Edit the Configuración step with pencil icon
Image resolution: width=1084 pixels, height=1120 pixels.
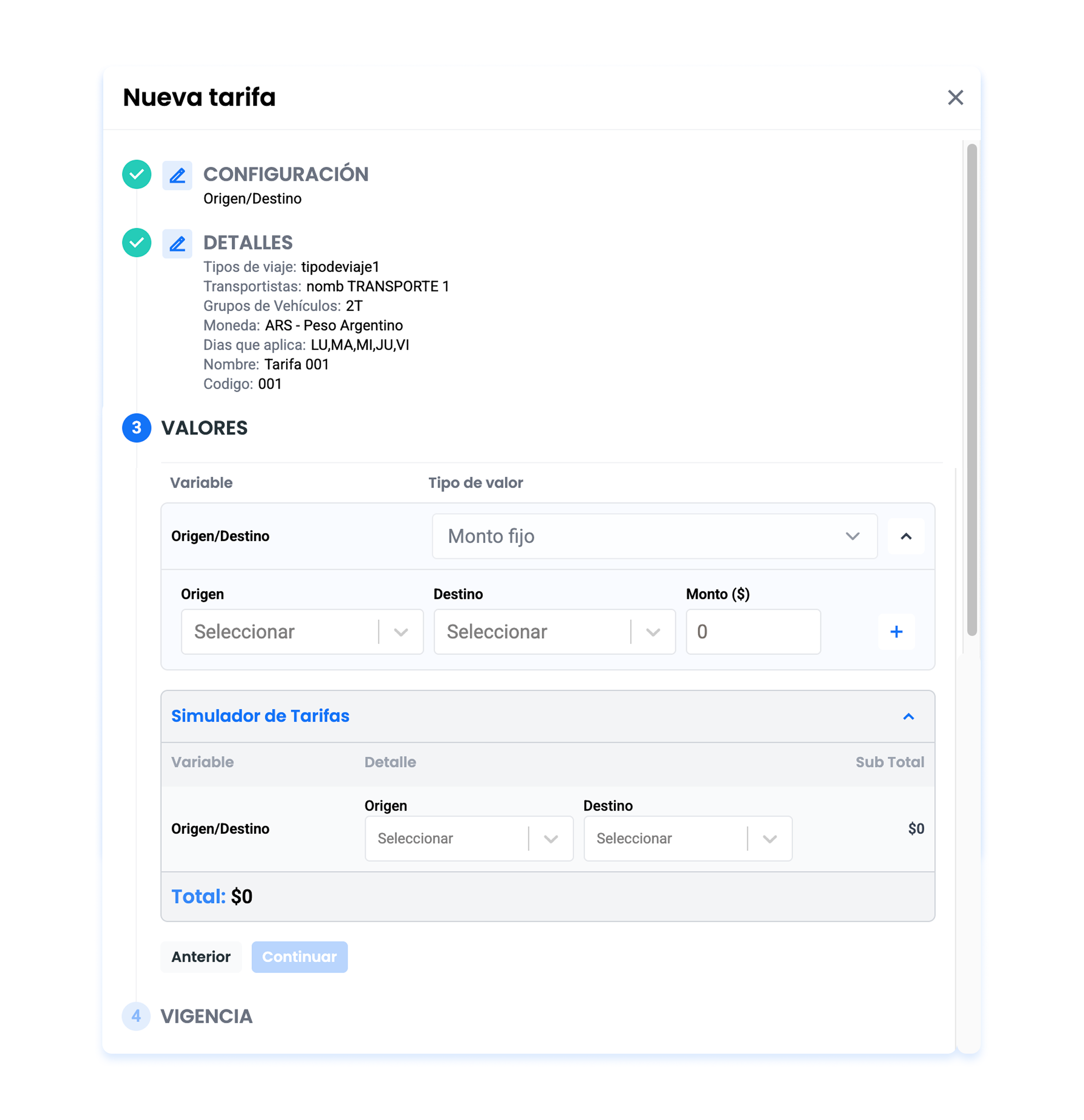tap(177, 175)
